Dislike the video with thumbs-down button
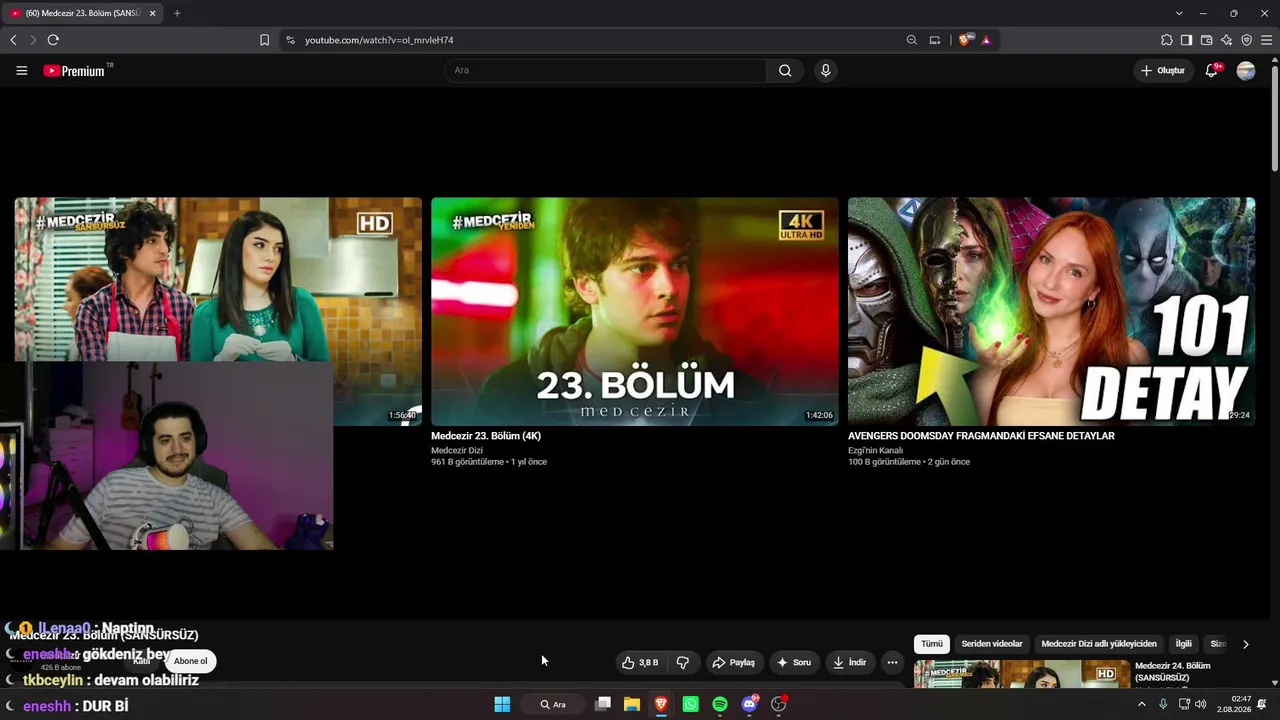The height and width of the screenshot is (720, 1280). pyautogui.click(x=683, y=662)
